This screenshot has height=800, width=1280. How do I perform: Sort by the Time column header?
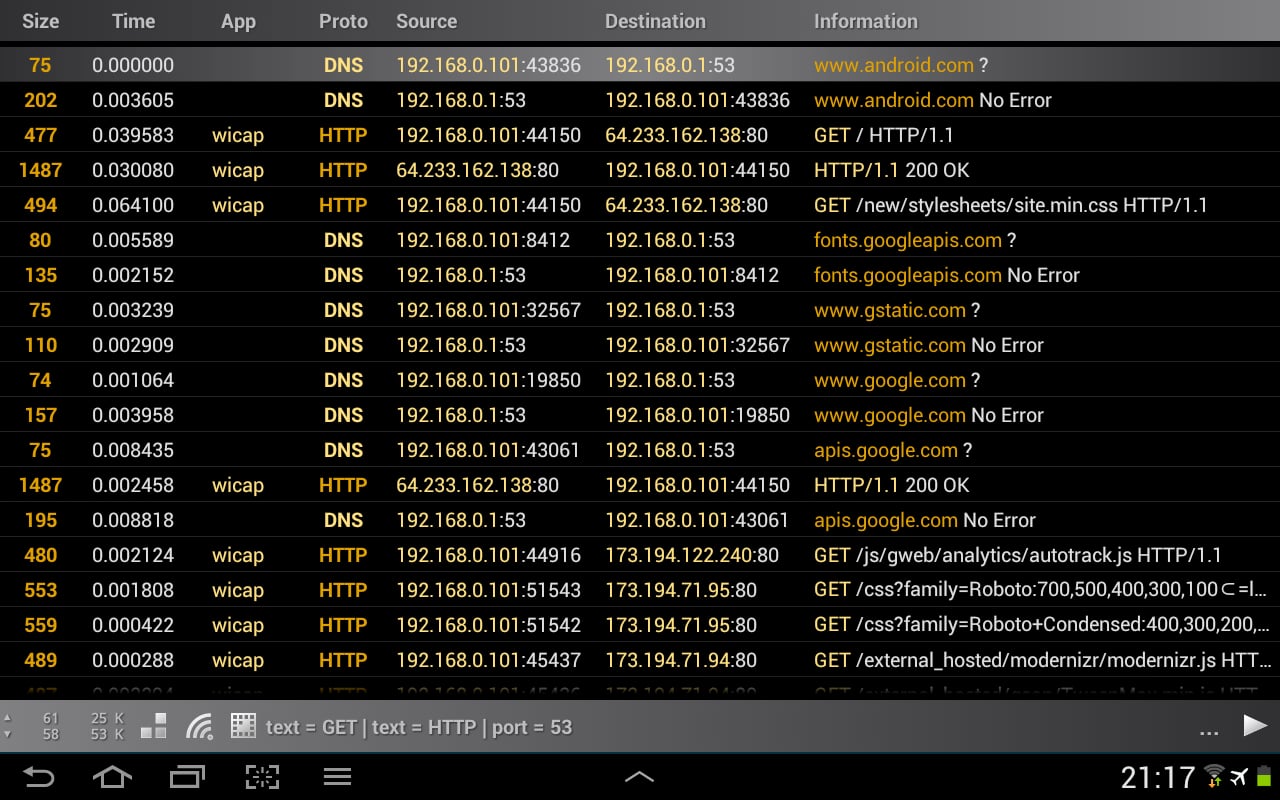(133, 21)
